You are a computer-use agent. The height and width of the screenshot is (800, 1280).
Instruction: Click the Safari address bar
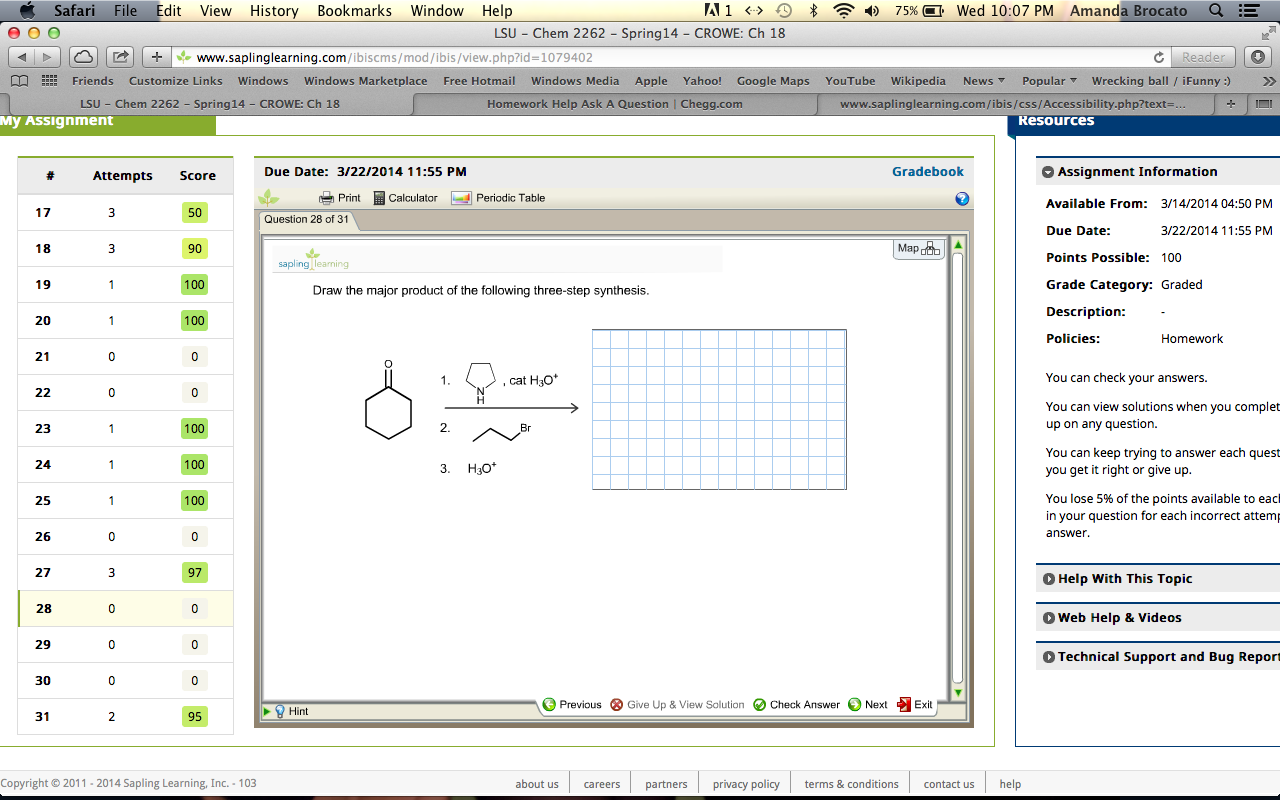pyautogui.click(x=660, y=57)
